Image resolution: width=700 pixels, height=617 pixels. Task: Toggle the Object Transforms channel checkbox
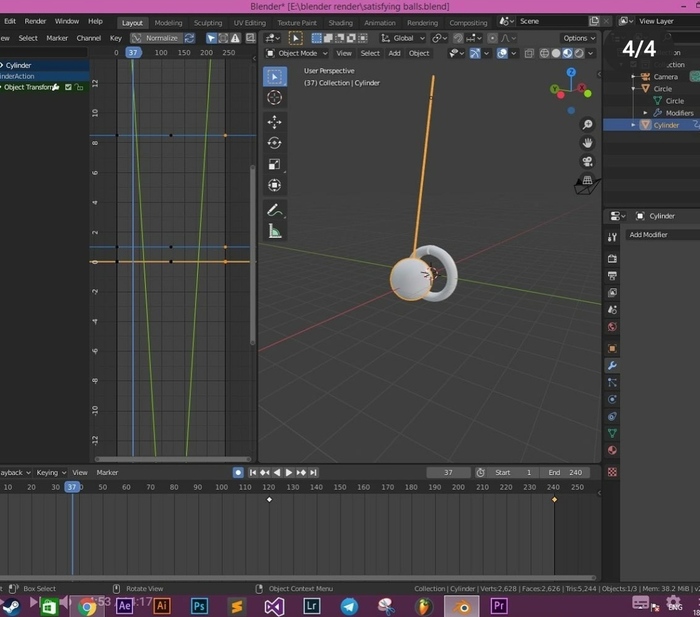(68, 88)
